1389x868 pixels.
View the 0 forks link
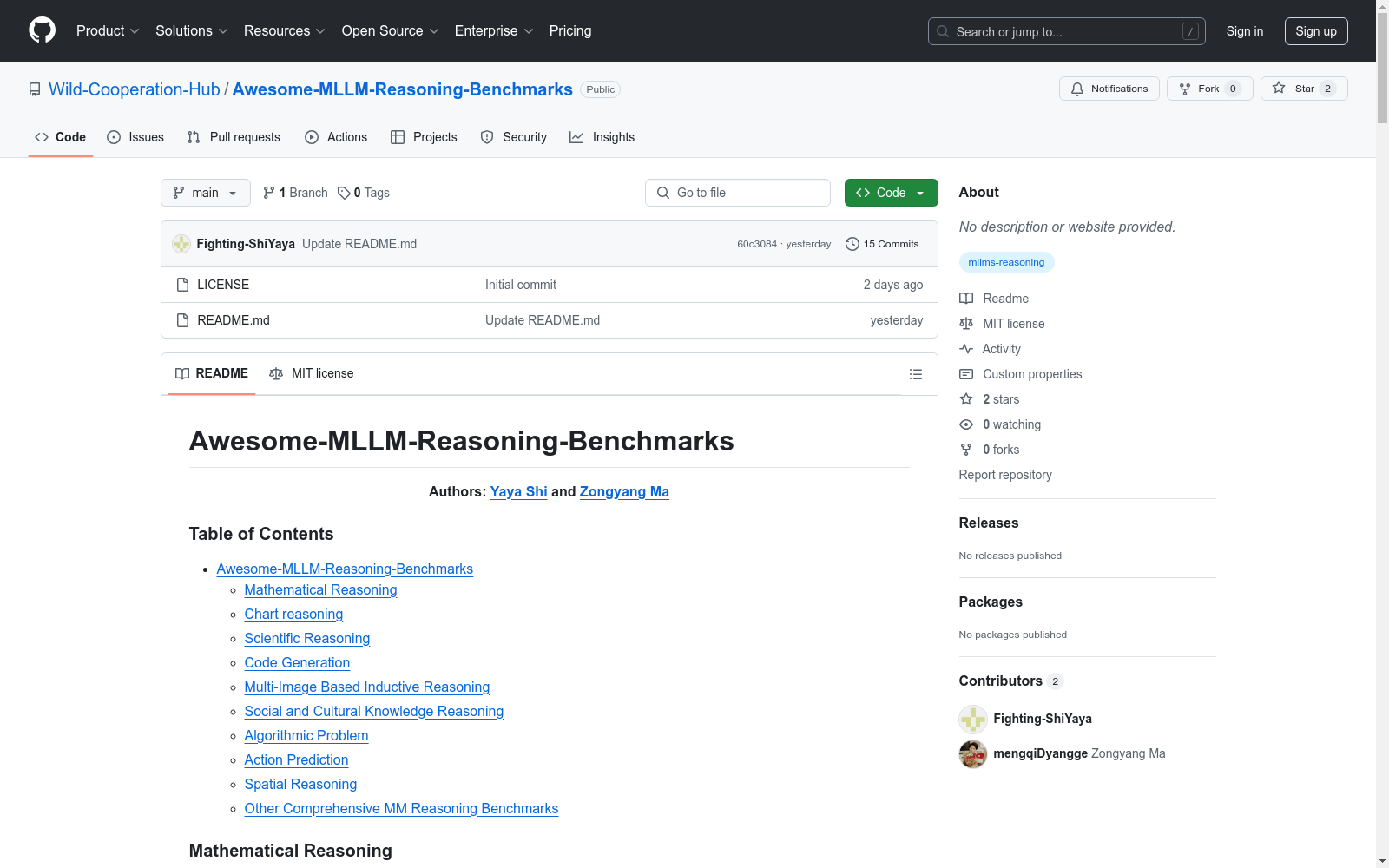(990, 450)
